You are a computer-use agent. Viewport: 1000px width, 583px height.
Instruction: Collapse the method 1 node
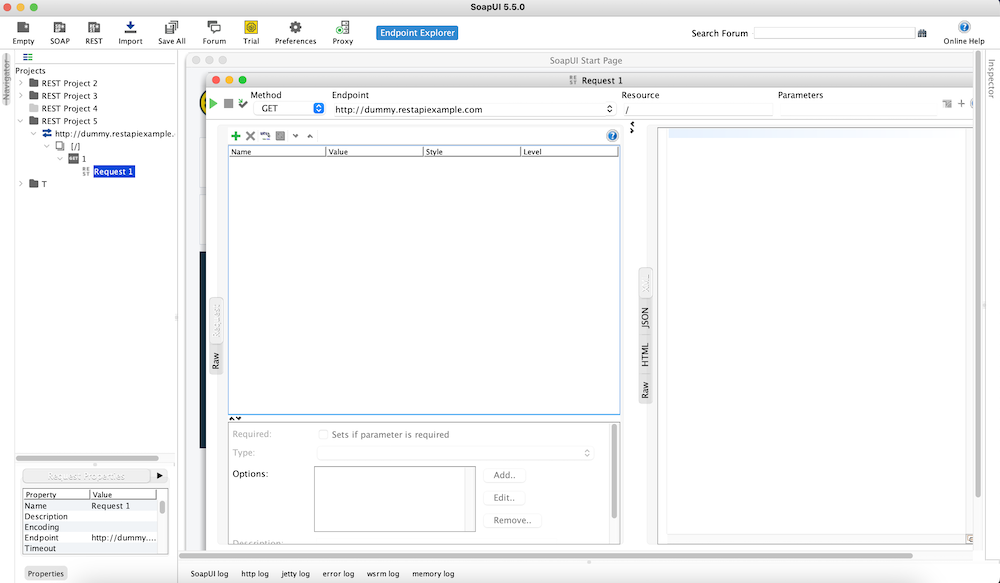[x=60, y=159]
